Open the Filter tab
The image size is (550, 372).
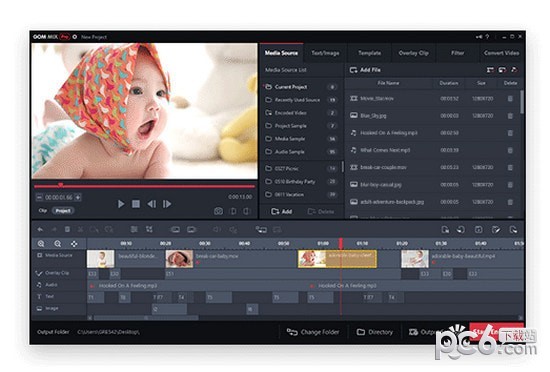pyautogui.click(x=457, y=53)
